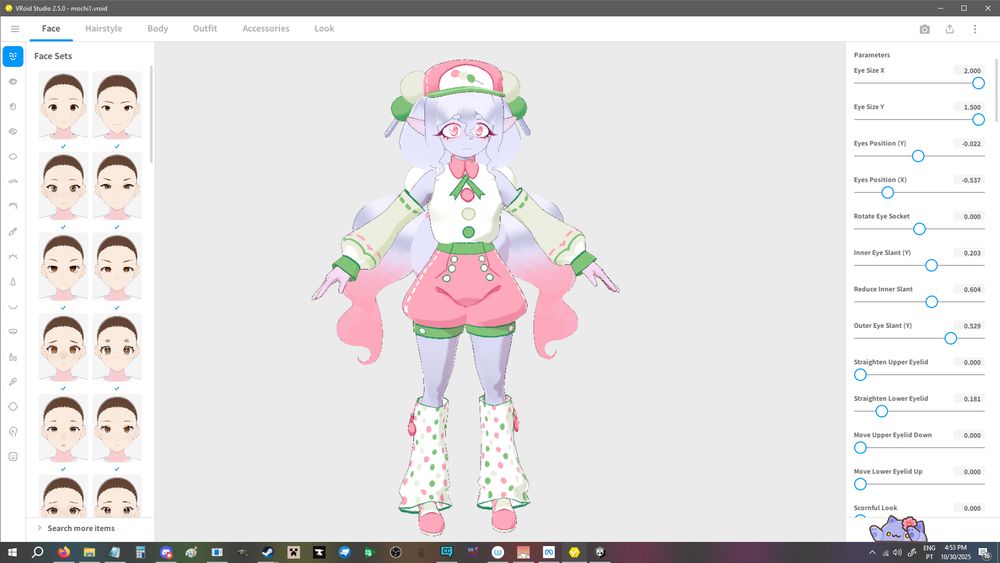
Task: Edit the Eye Size X value 2.000
Action: 969,71
